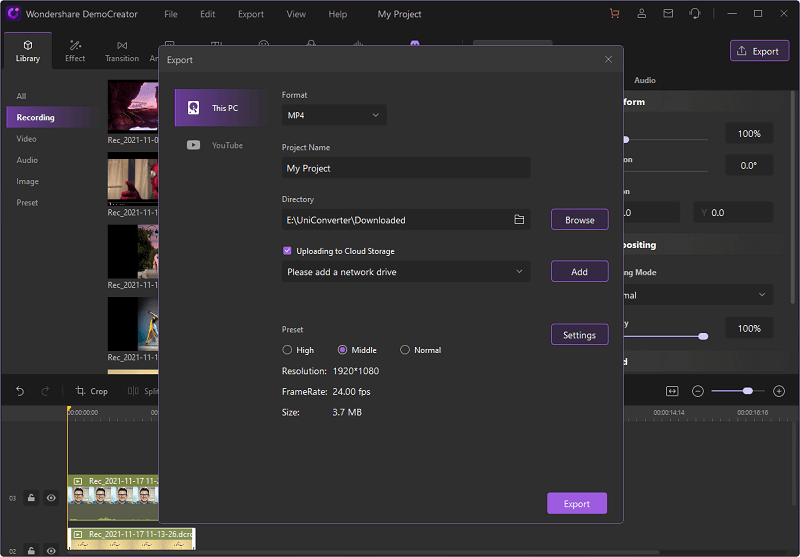Expand the network drive dropdown

[x=406, y=272]
